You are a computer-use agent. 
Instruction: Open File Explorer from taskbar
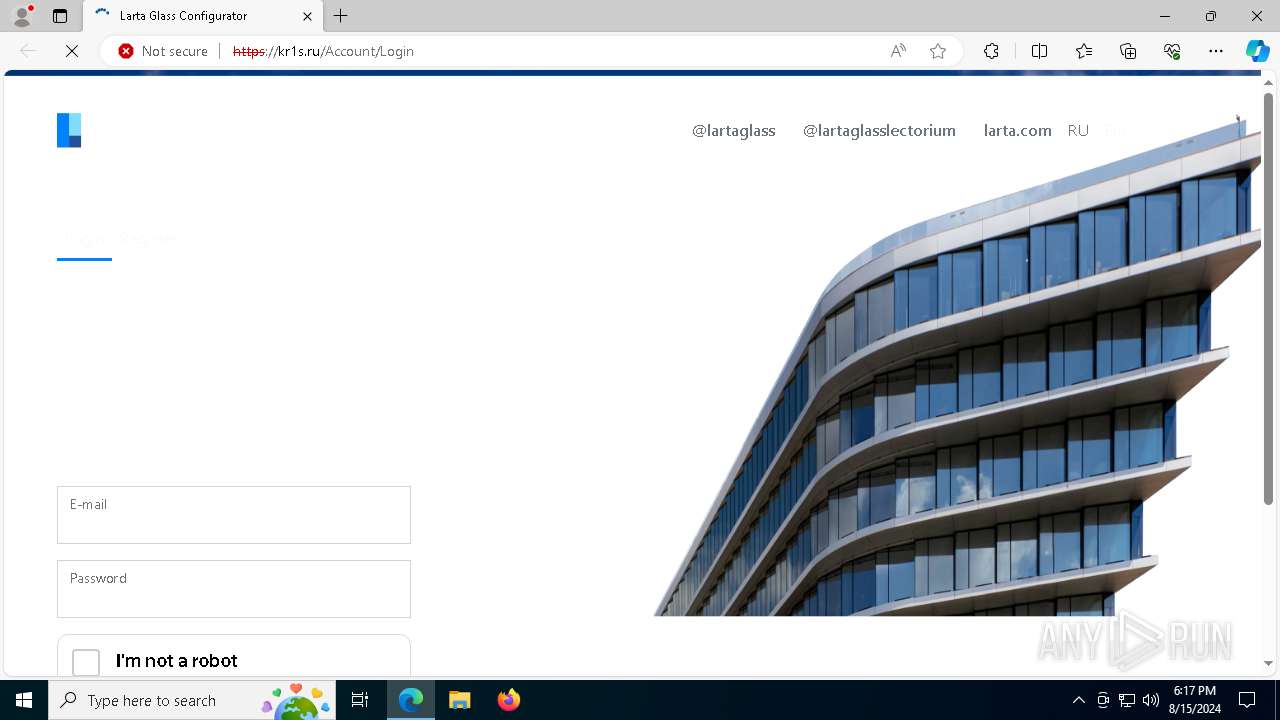coord(460,700)
